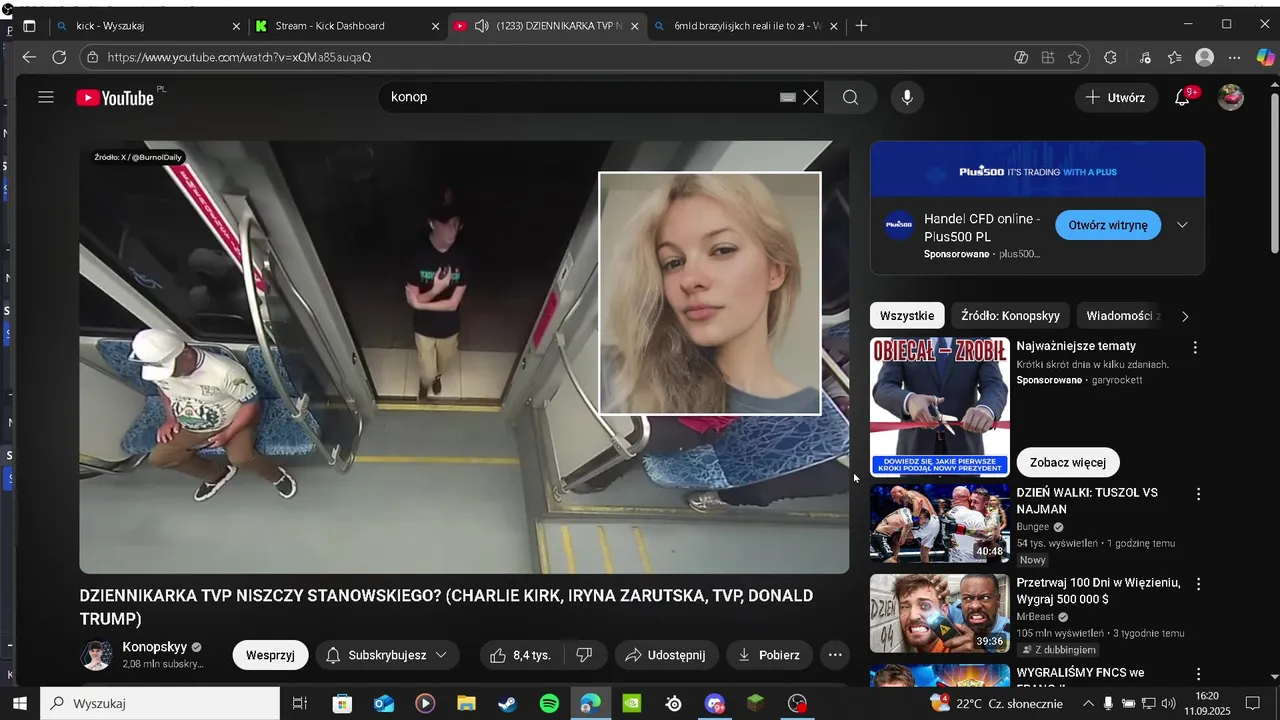Screen dimensions: 1280x720
Task: Open YouTube notifications bell
Action: [1182, 97]
